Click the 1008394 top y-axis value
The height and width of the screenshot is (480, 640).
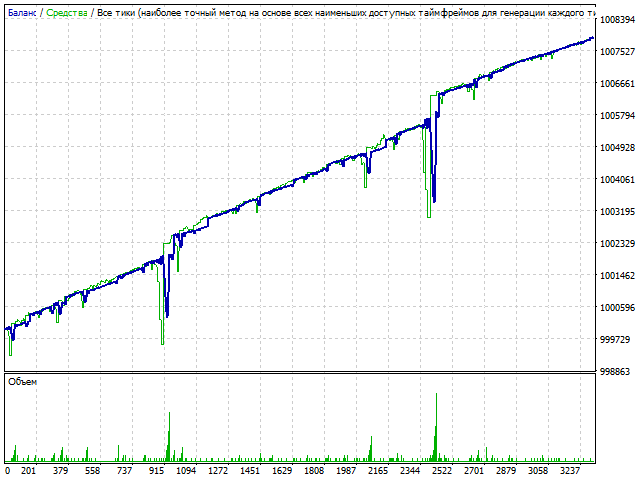point(617,20)
